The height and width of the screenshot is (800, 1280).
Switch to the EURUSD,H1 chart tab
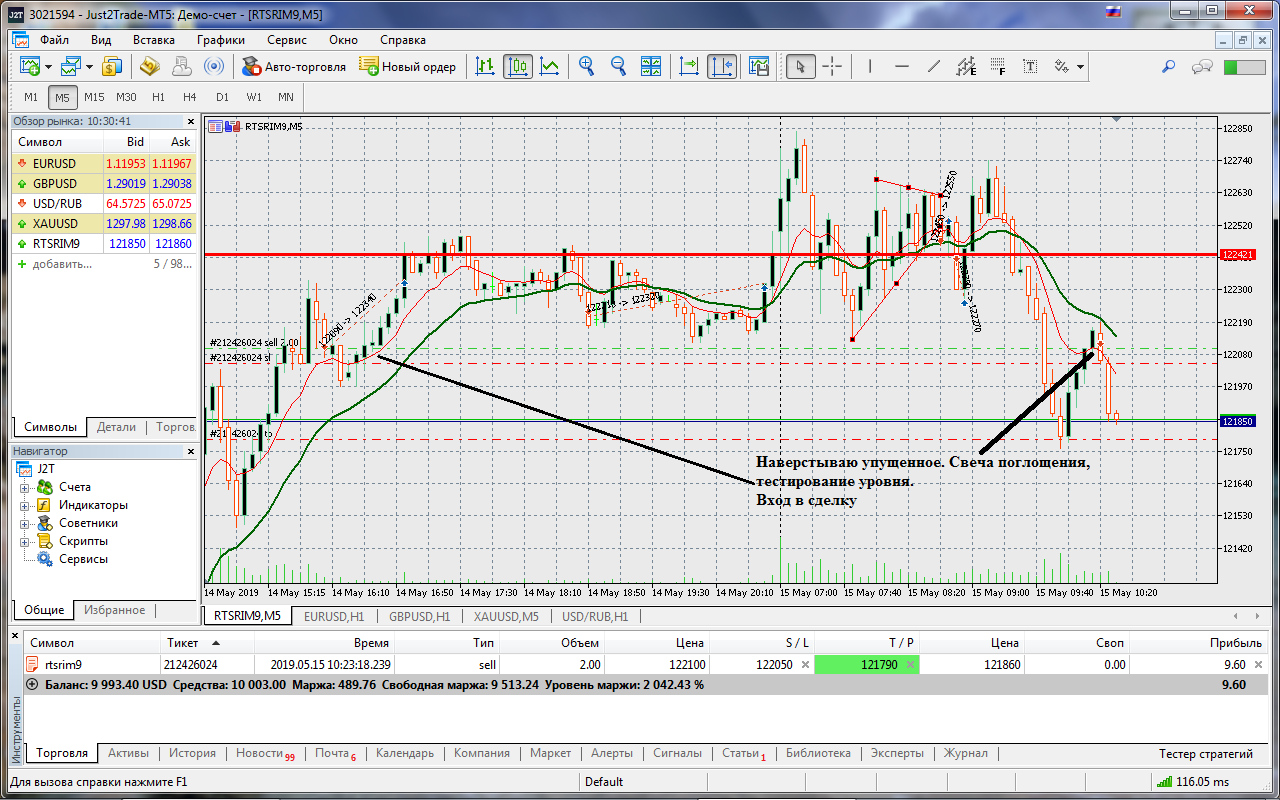click(334, 616)
